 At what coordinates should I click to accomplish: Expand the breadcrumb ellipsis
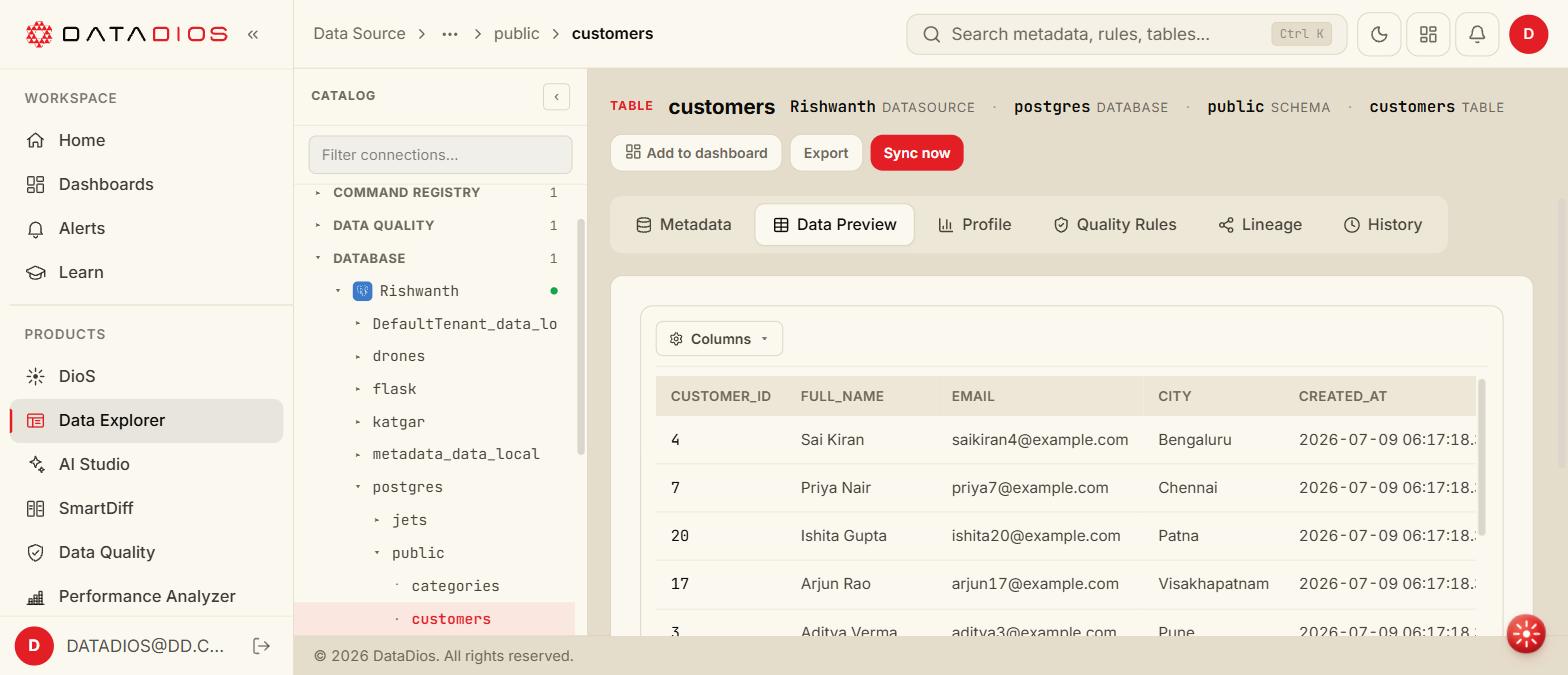pos(450,34)
